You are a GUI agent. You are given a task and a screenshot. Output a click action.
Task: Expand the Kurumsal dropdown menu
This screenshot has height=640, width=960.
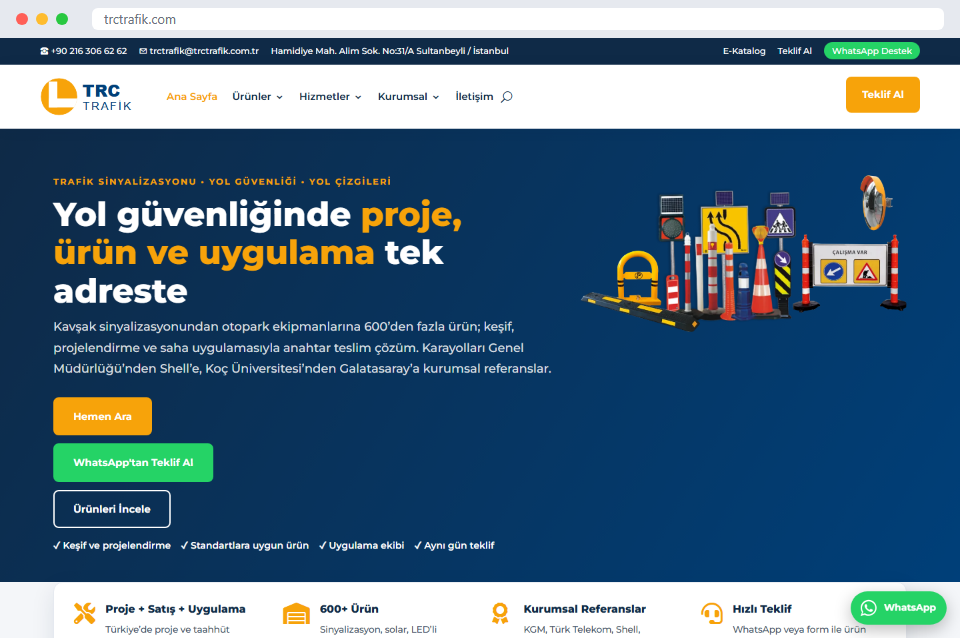coord(408,97)
